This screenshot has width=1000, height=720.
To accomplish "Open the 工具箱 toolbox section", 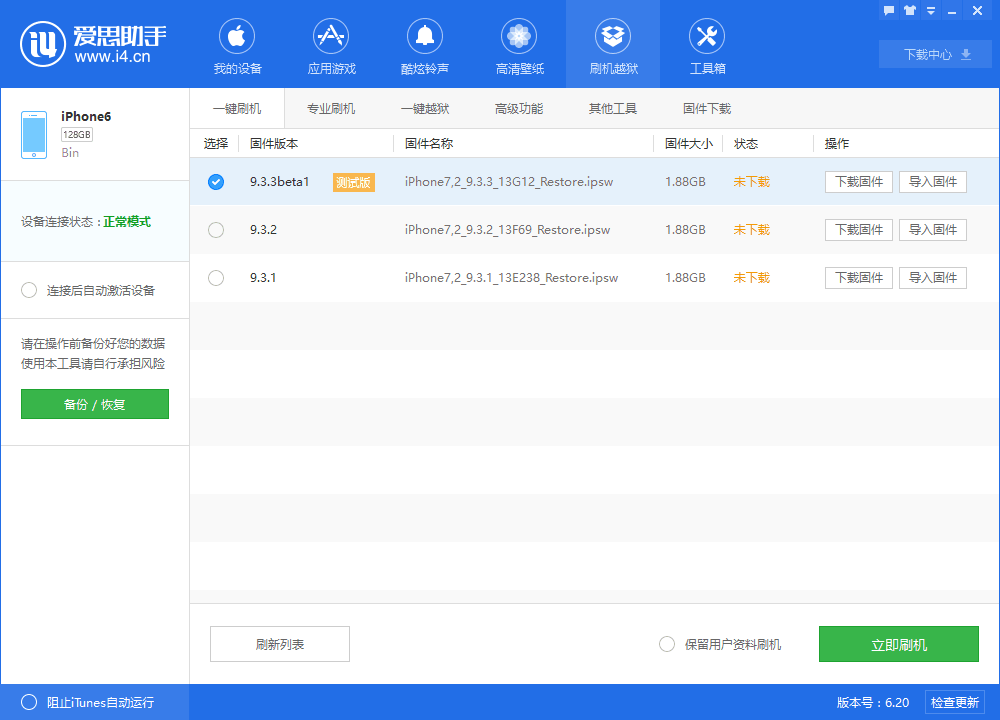I will click(x=706, y=45).
